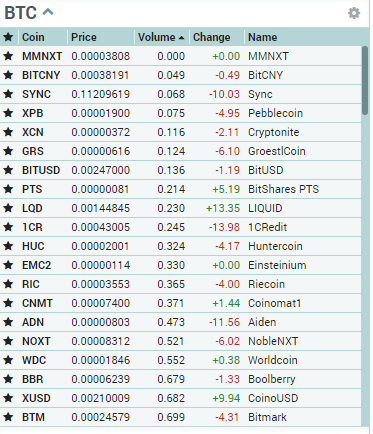Select the BitShares PTS name

[x=283, y=189]
